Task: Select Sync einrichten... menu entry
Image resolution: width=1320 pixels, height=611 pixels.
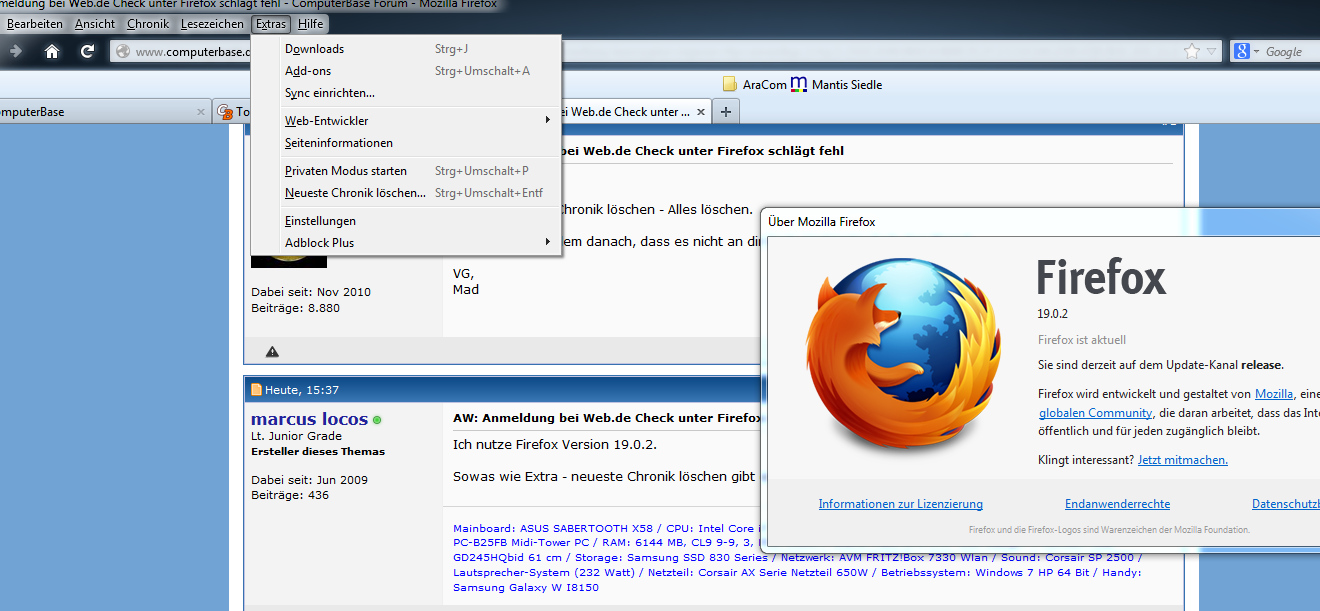Action: [406, 93]
